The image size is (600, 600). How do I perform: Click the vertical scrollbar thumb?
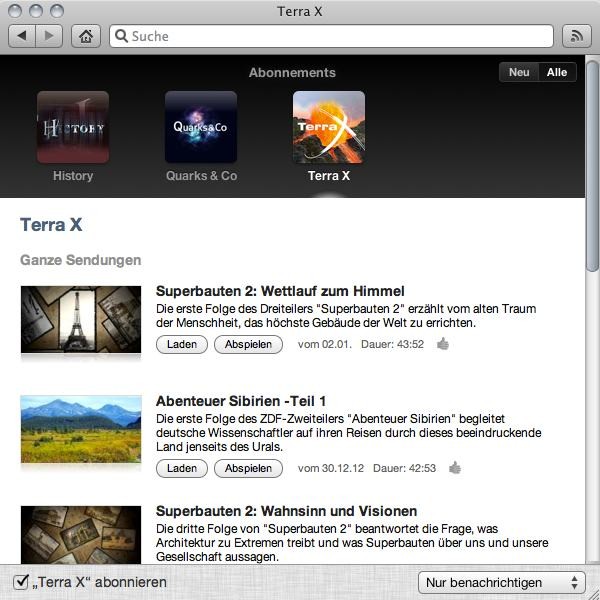click(x=592, y=166)
